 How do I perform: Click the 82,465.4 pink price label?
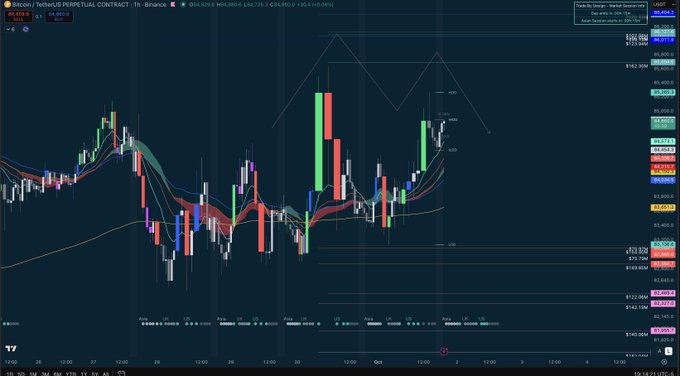(x=664, y=294)
